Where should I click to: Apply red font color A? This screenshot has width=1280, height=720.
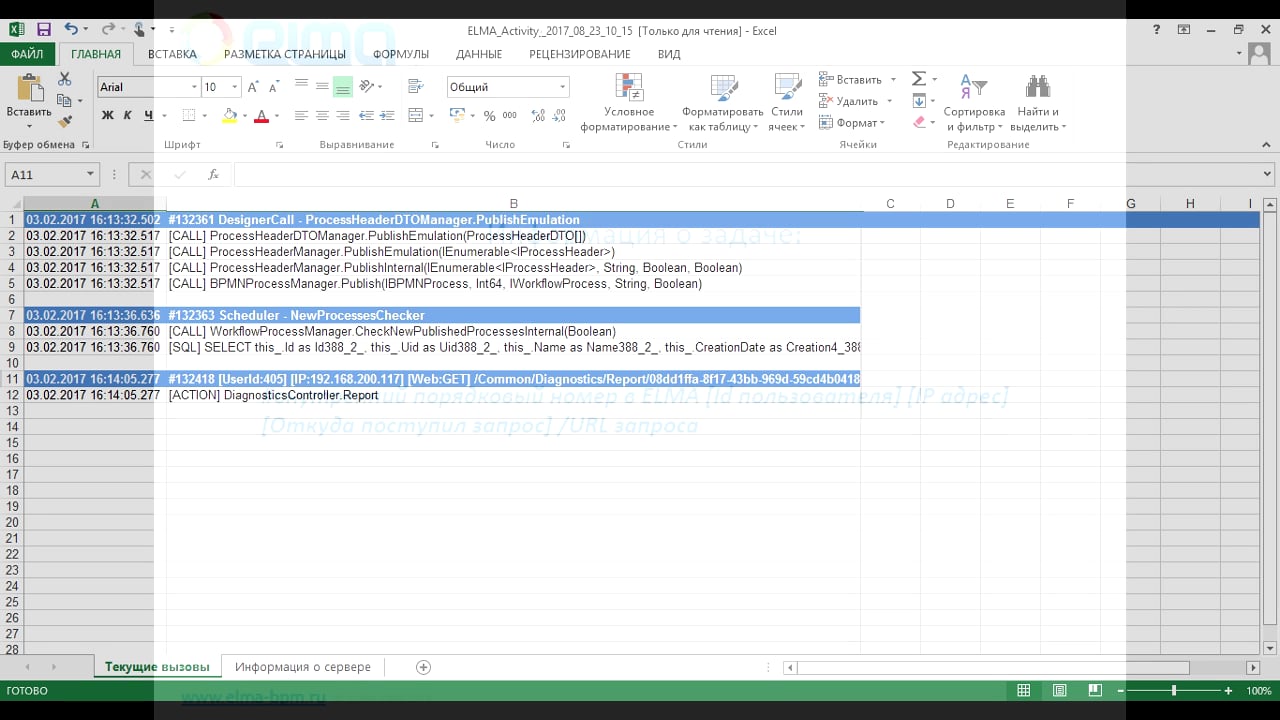[261, 116]
